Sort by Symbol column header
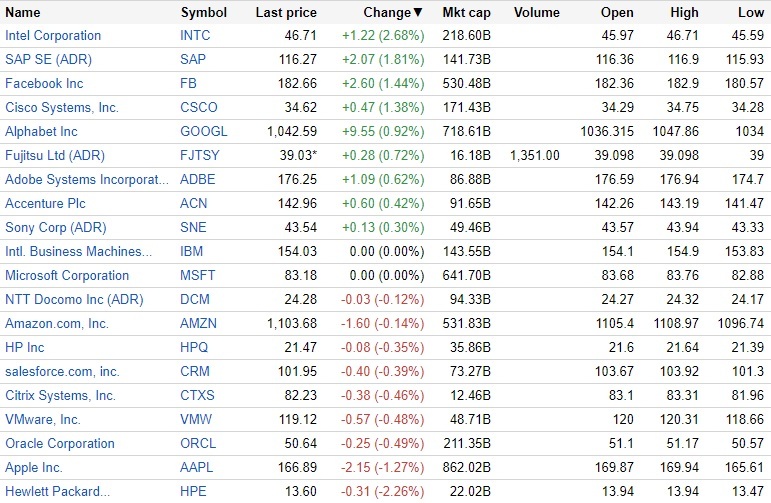Viewport: 771px width, 503px height. pos(203,13)
